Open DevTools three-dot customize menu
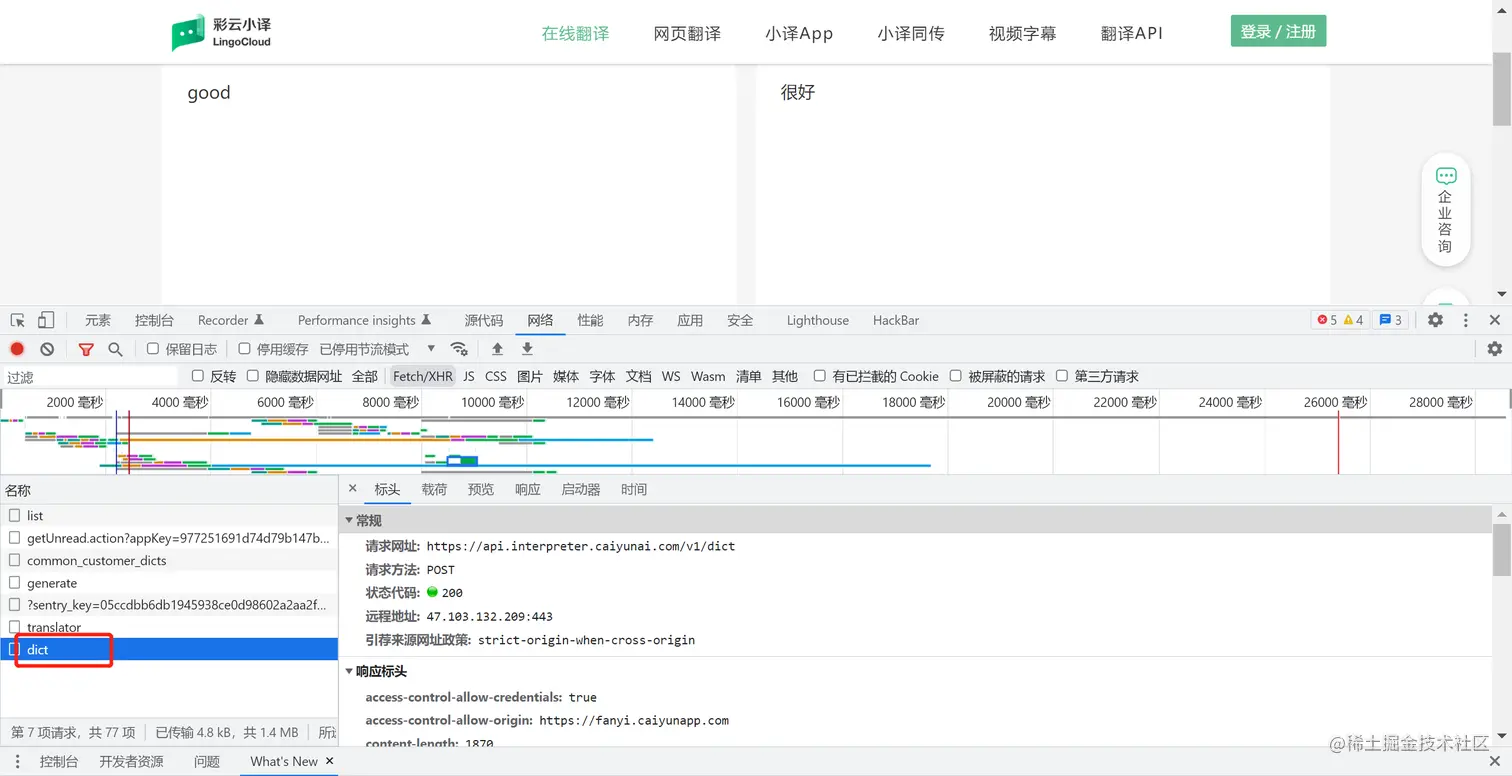This screenshot has height=776, width=1512. (1466, 320)
